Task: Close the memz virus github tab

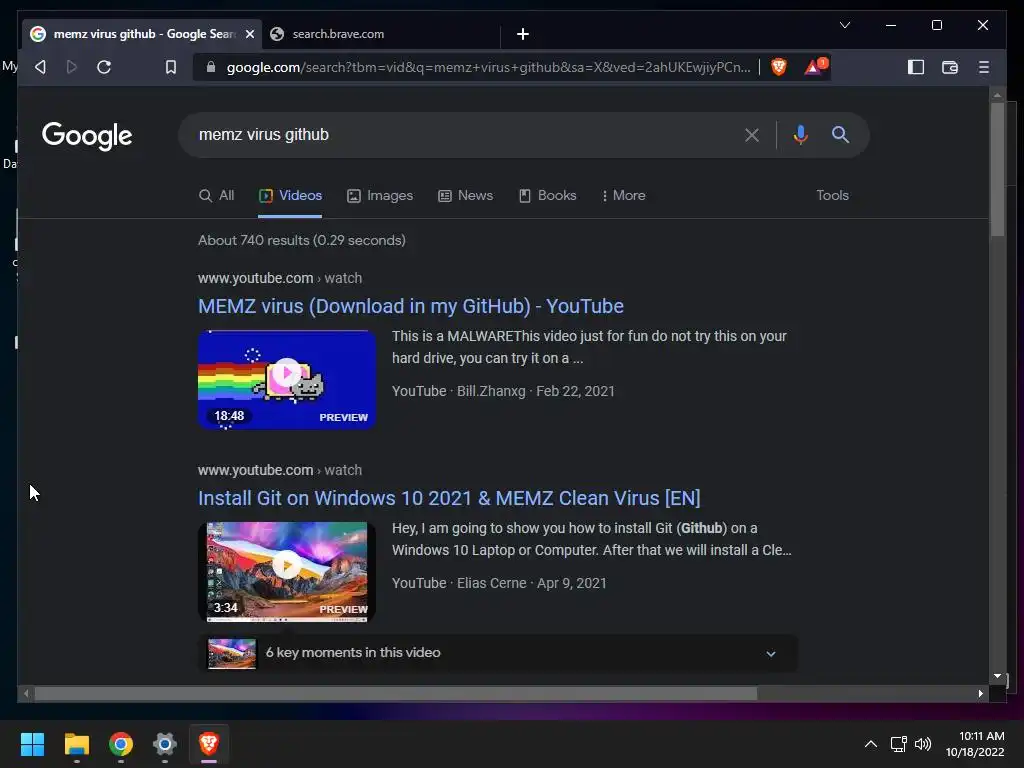Action: [x=249, y=34]
